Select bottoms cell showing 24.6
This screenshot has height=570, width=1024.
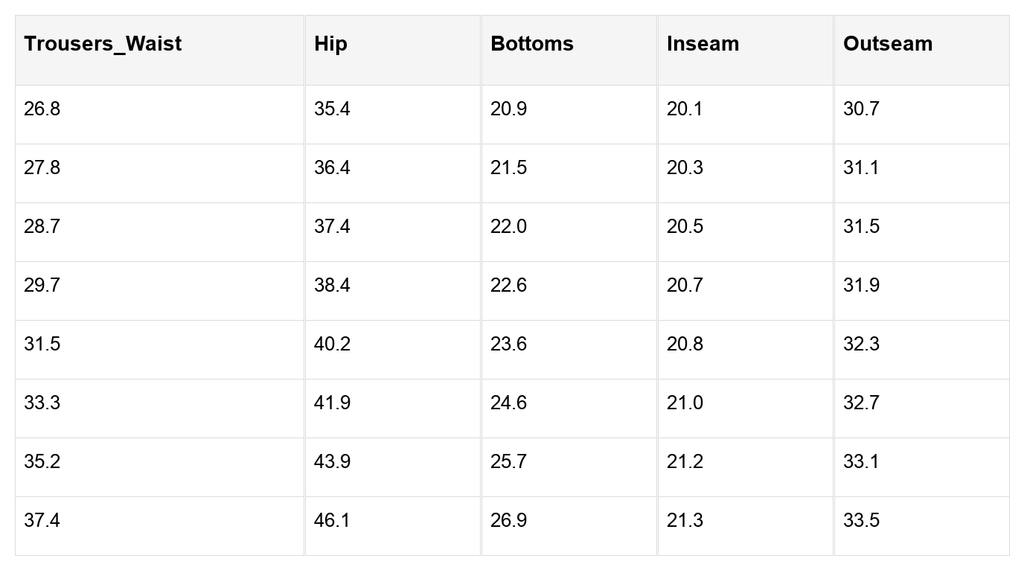569,409
